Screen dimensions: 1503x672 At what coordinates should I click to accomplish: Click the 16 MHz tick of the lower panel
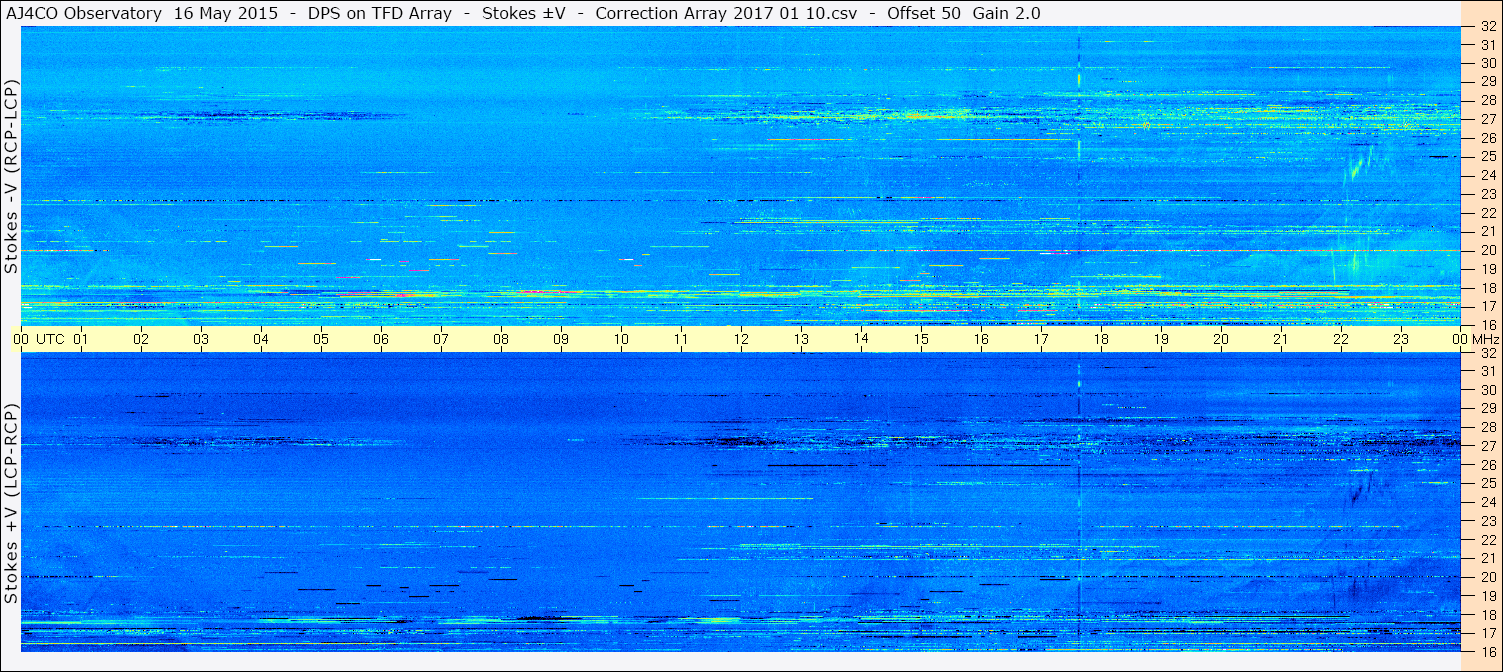pyautogui.click(x=1488, y=651)
